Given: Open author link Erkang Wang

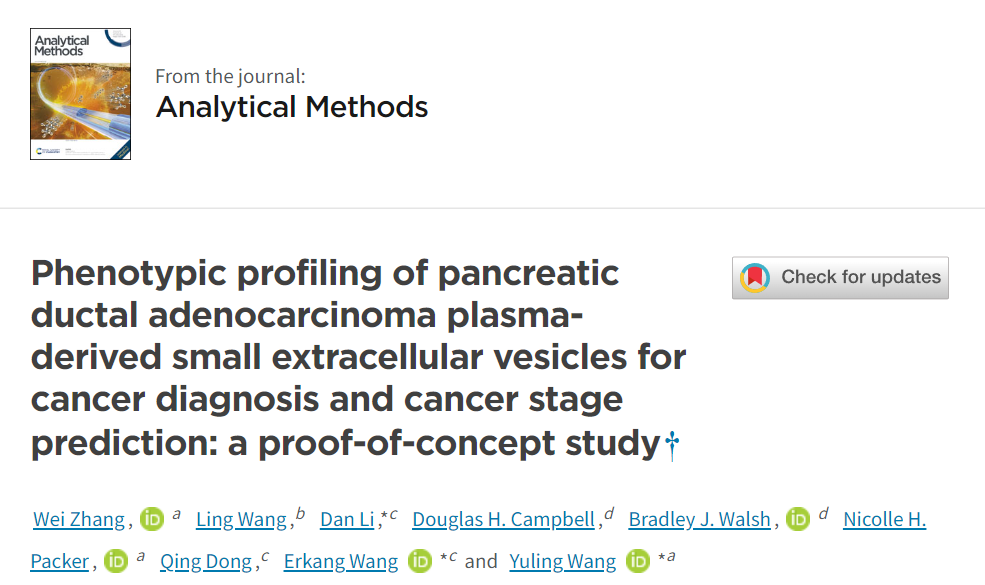Looking at the screenshot, I should coord(340,561).
